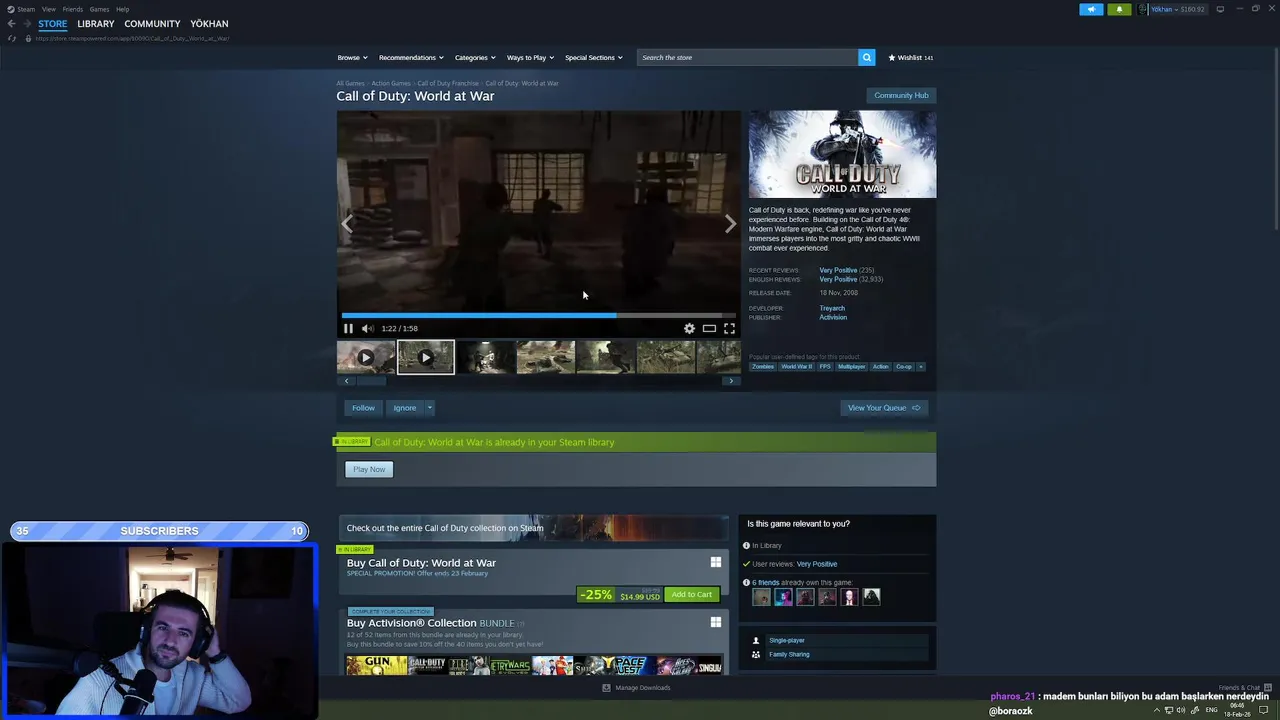Click the Single-player feature icon
This screenshot has height=720, width=1280.
click(755, 640)
